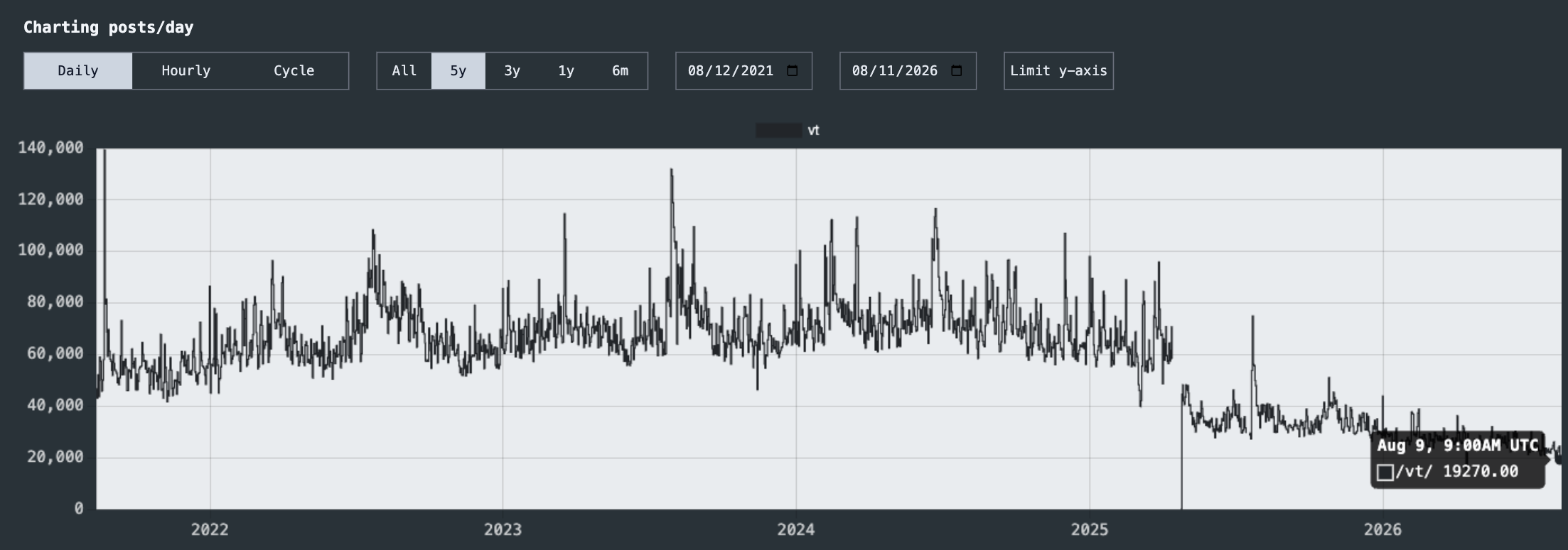Switch to the Hourly chart mode

[186, 71]
